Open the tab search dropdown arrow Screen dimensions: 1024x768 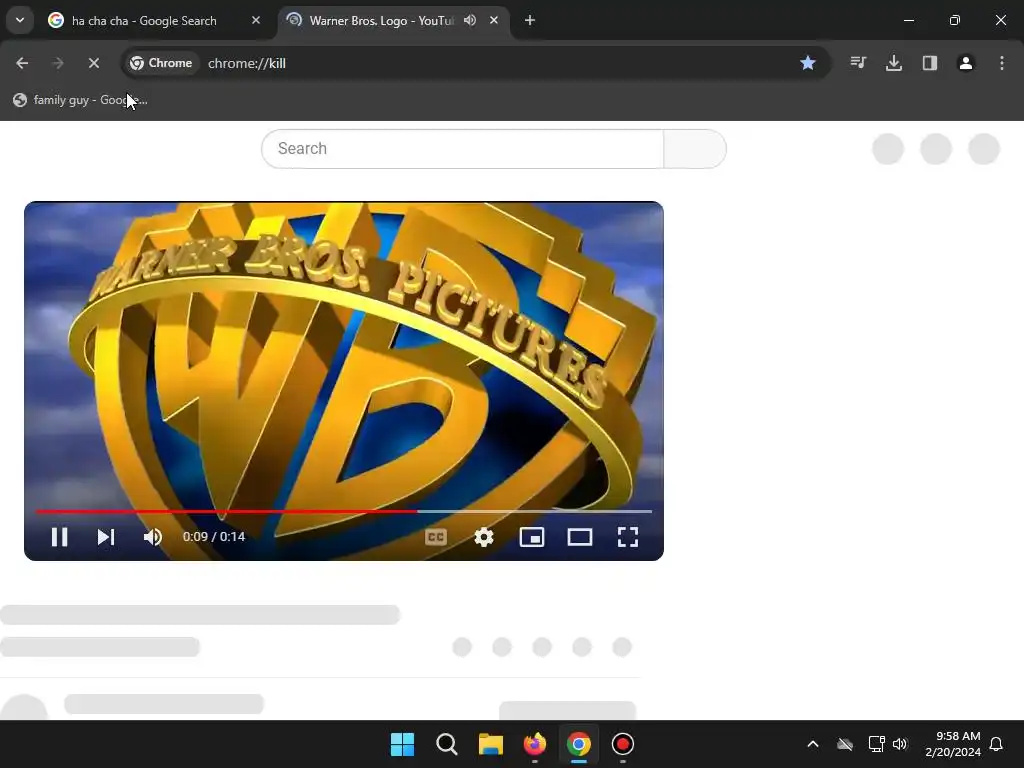(x=20, y=20)
